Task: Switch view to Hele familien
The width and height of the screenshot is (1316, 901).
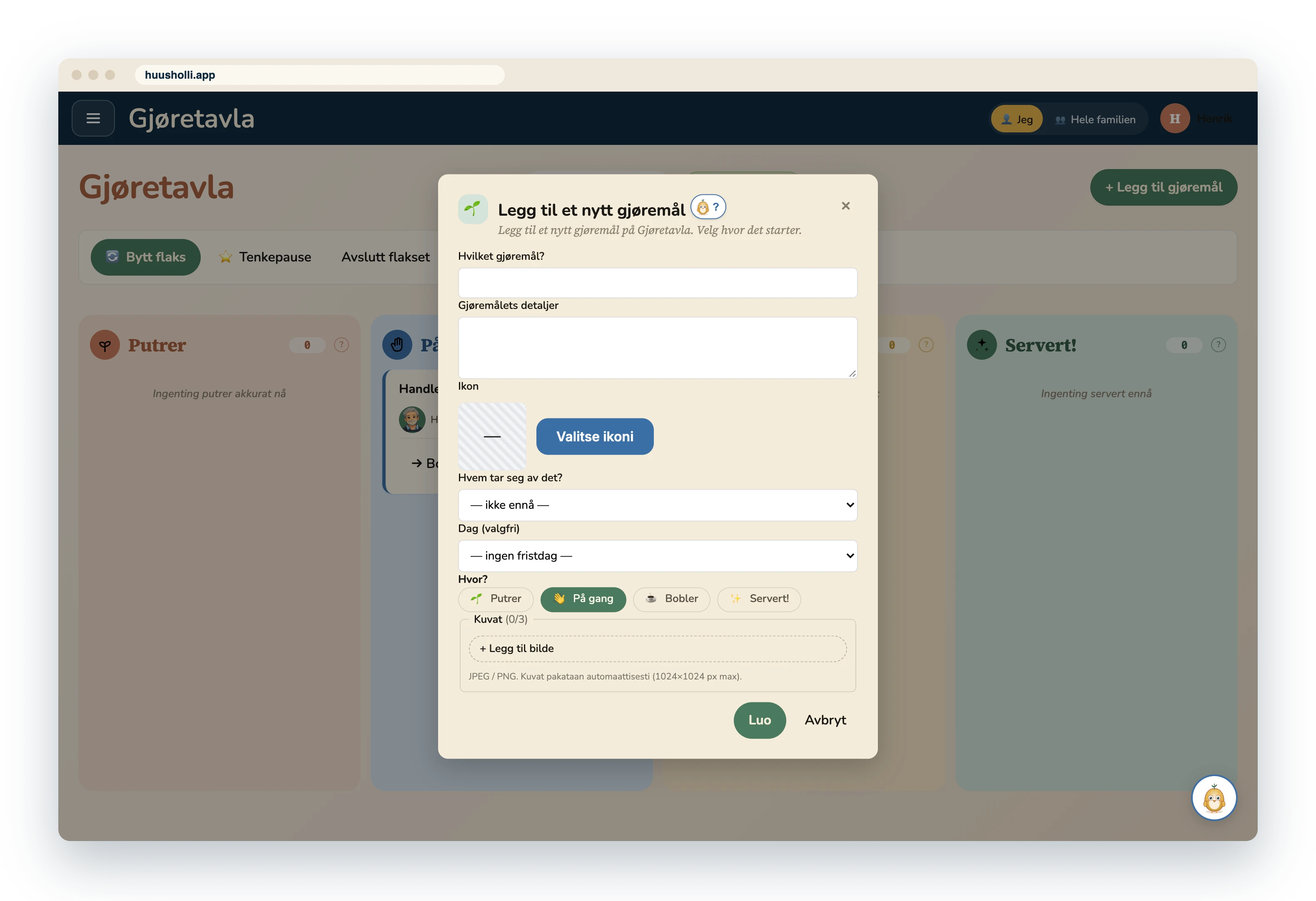Action: pyautogui.click(x=1095, y=119)
